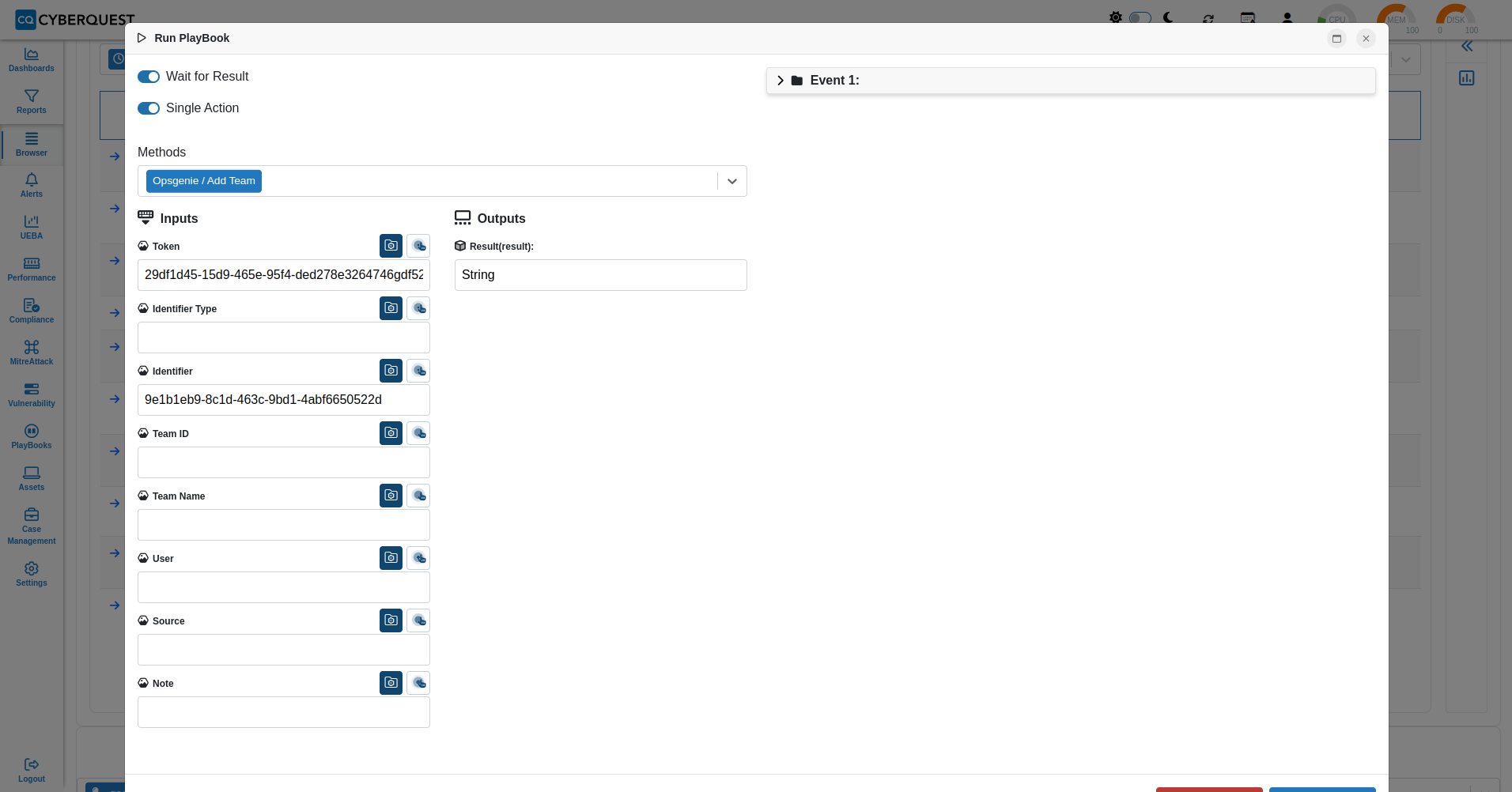Toggle the light/dark theme switch
The image size is (1512, 792).
pyautogui.click(x=1140, y=17)
